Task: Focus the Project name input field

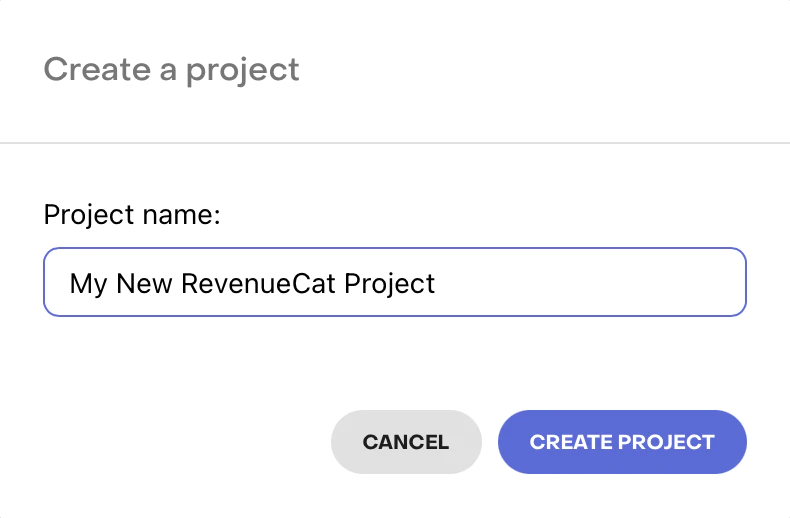Action: tap(395, 283)
